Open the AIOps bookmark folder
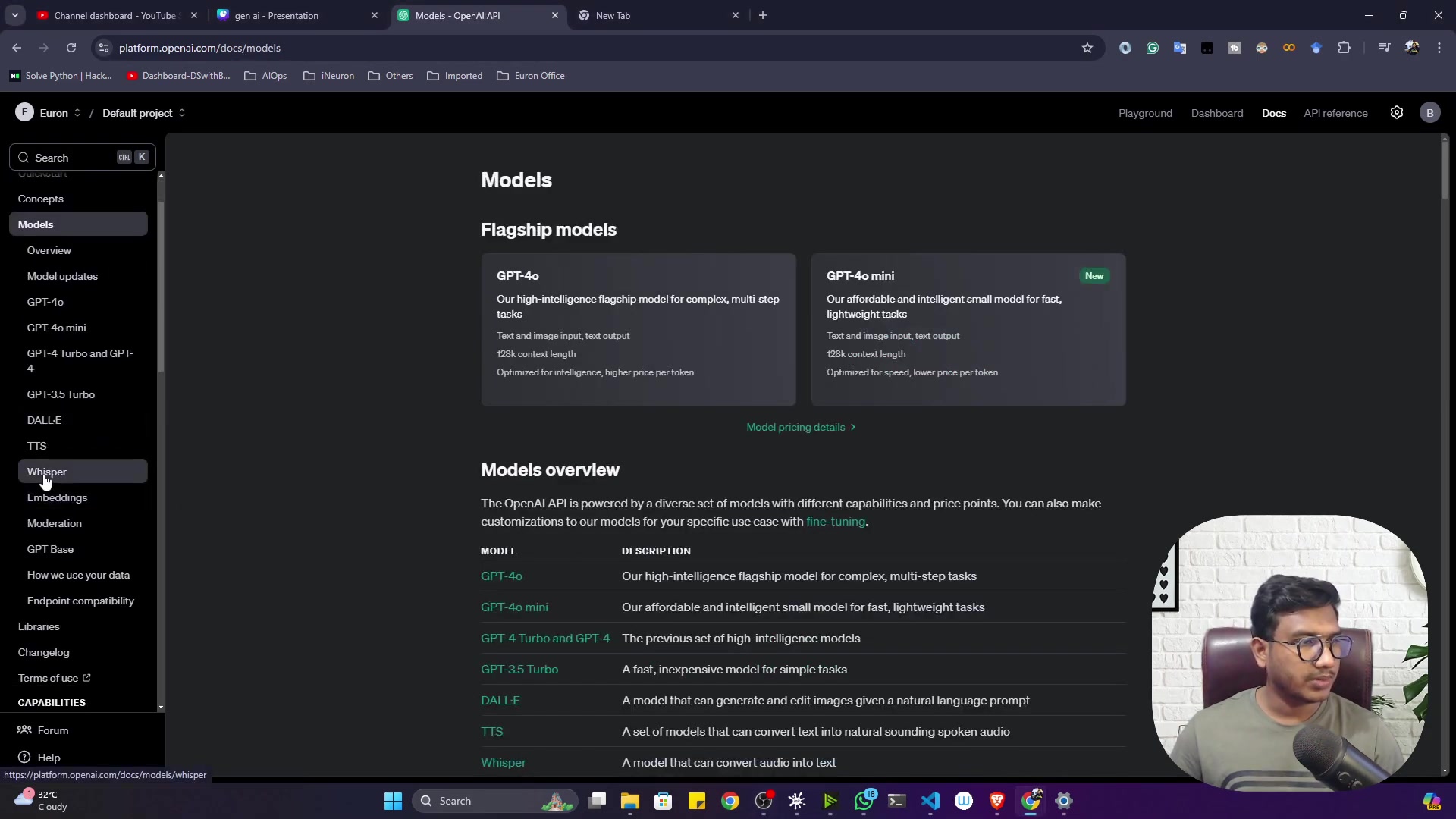This screenshot has height=819, width=1456. tap(265, 76)
